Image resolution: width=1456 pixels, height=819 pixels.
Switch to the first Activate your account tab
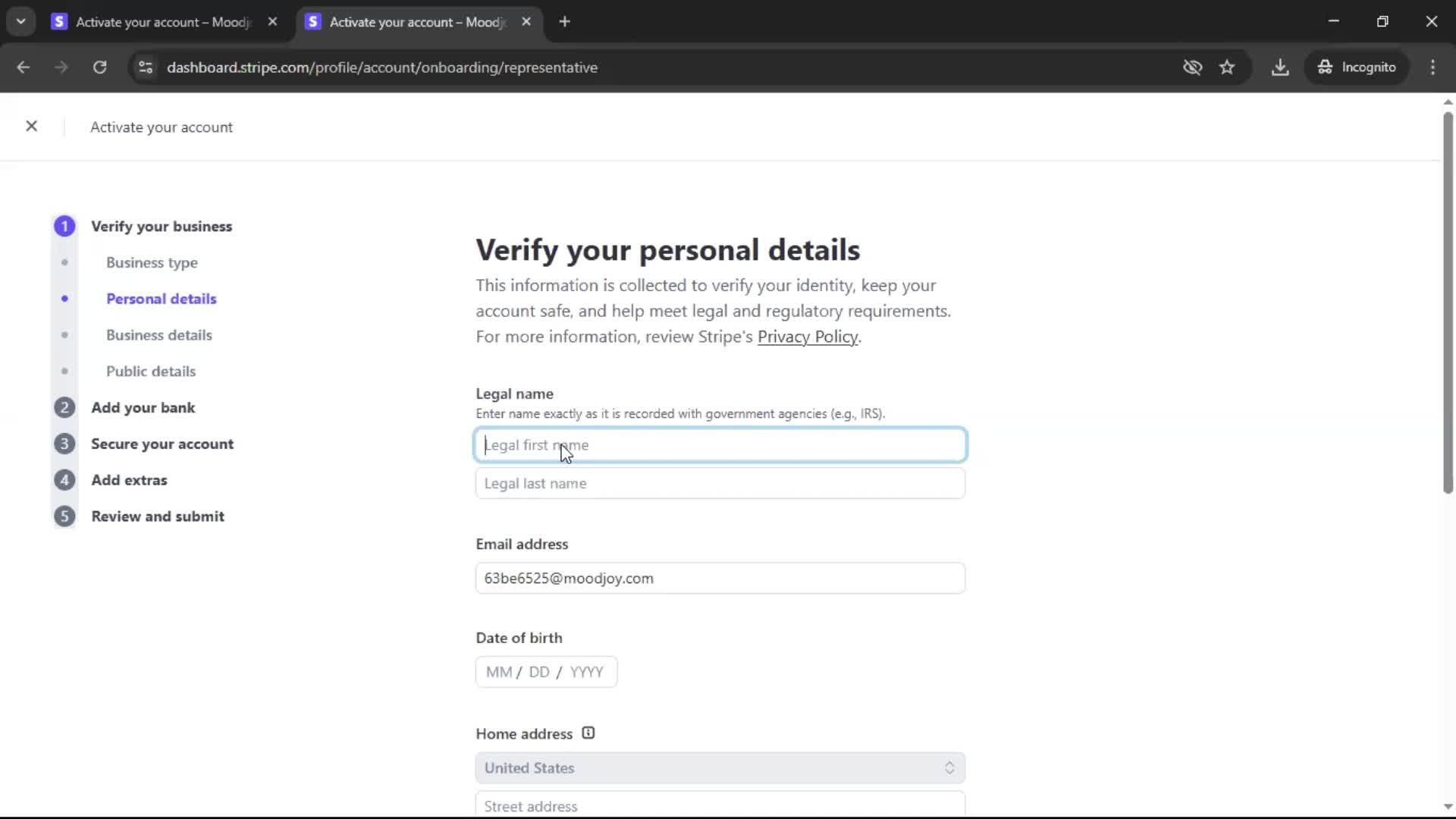tap(163, 22)
